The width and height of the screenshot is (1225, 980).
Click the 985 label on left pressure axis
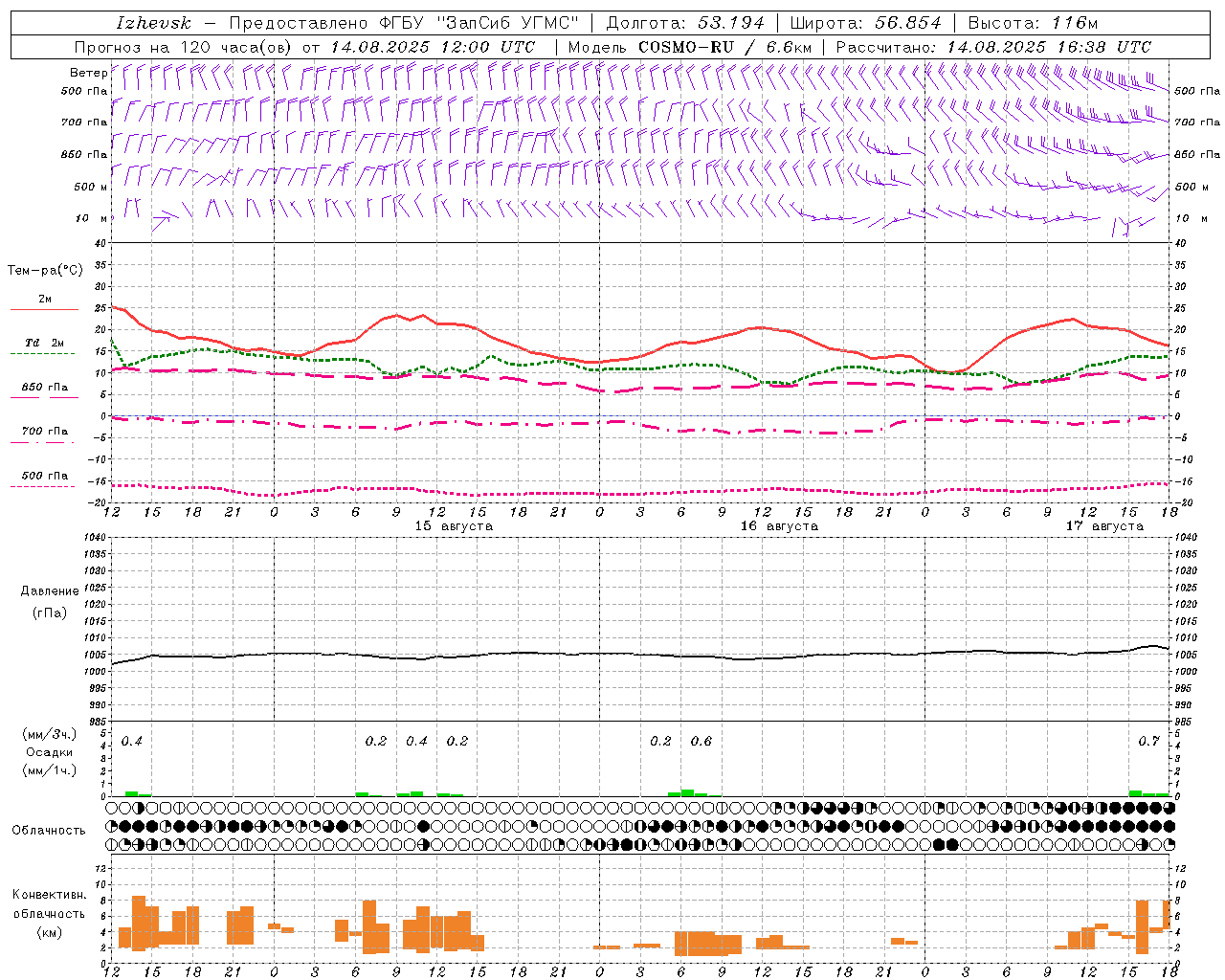97,723
